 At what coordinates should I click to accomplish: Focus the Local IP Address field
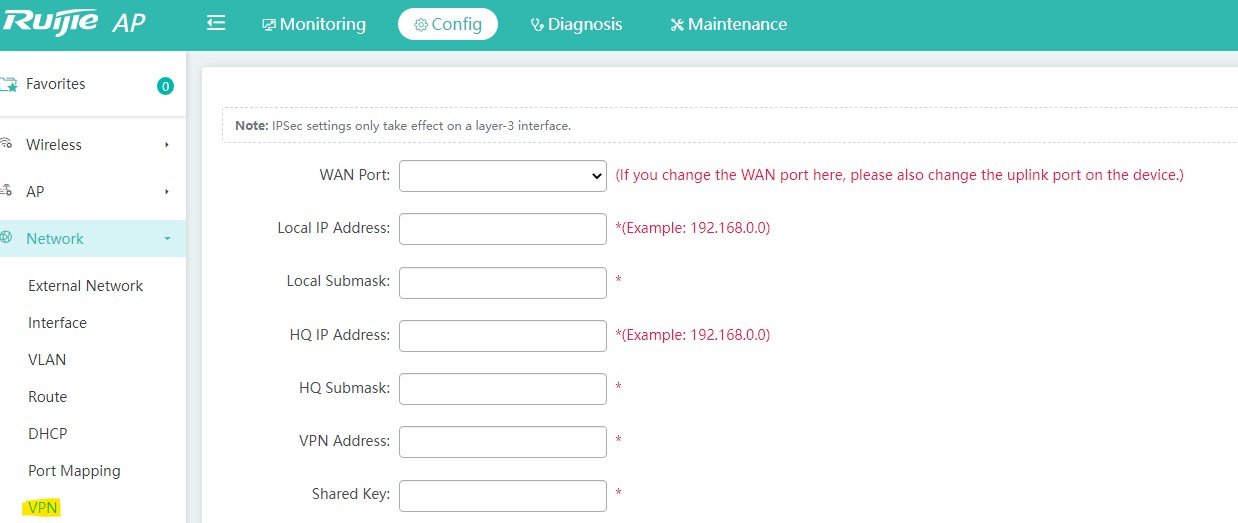[x=503, y=228]
